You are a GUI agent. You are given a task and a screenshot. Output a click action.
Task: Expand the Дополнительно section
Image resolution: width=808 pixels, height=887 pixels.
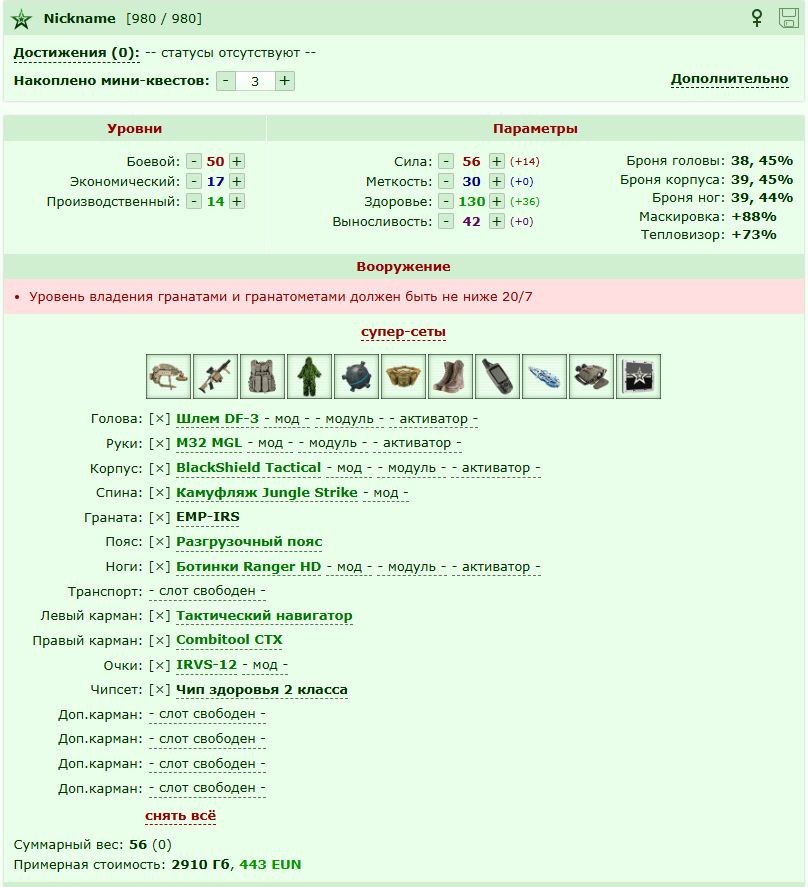pyautogui.click(x=729, y=79)
